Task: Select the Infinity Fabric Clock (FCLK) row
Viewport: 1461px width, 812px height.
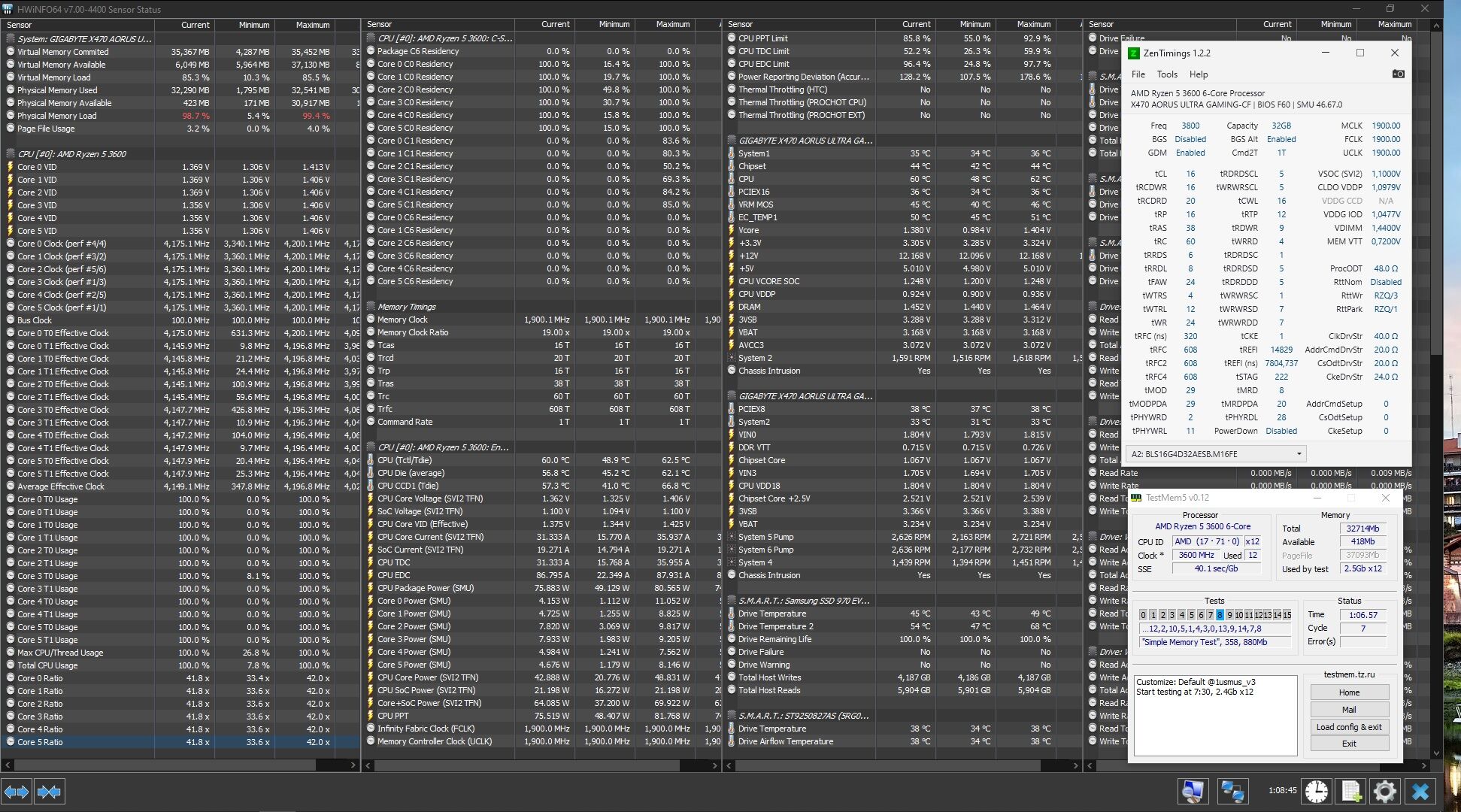Action: click(541, 729)
